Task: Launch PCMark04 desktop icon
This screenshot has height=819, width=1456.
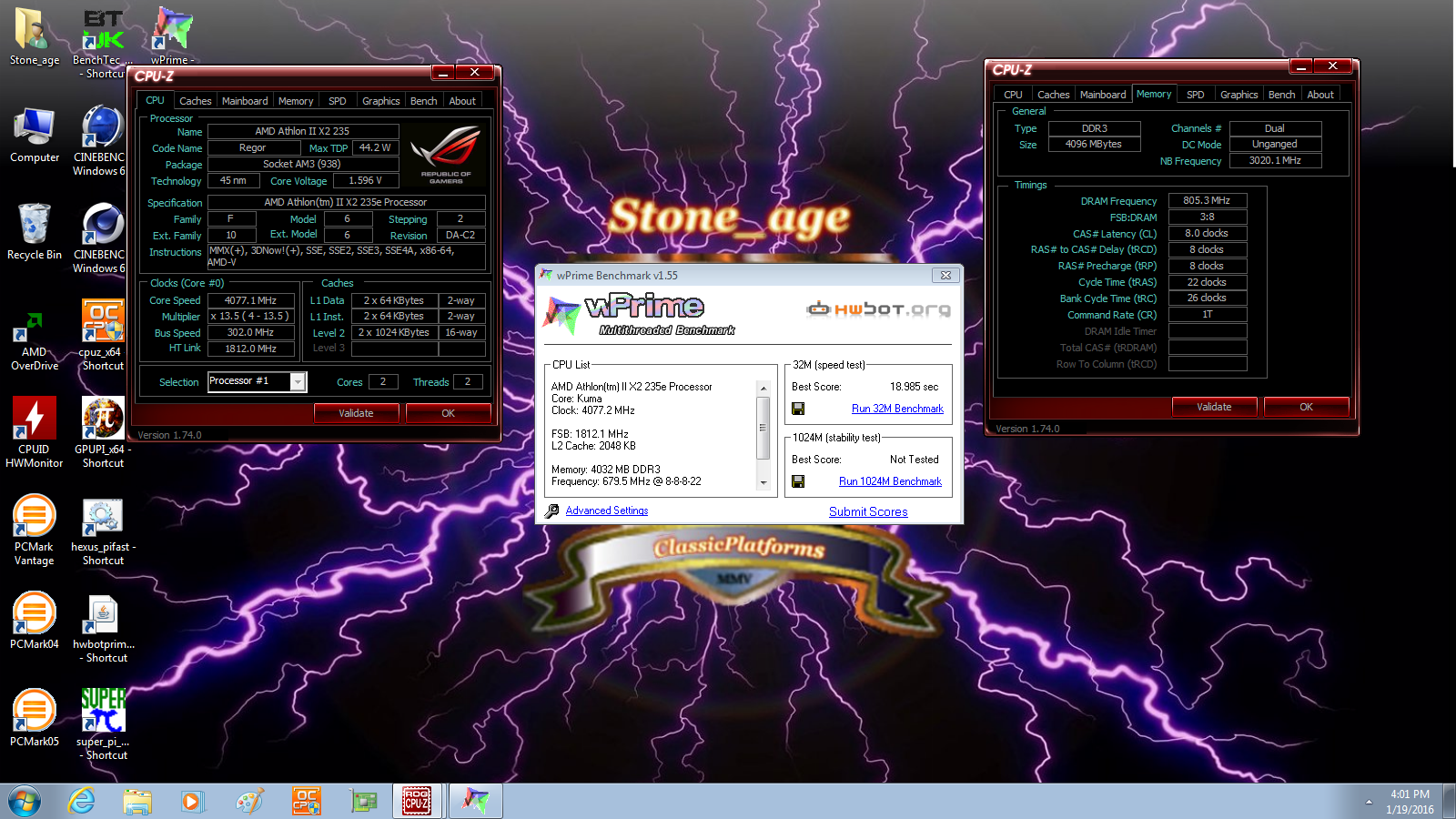Action: pyautogui.click(x=35, y=621)
